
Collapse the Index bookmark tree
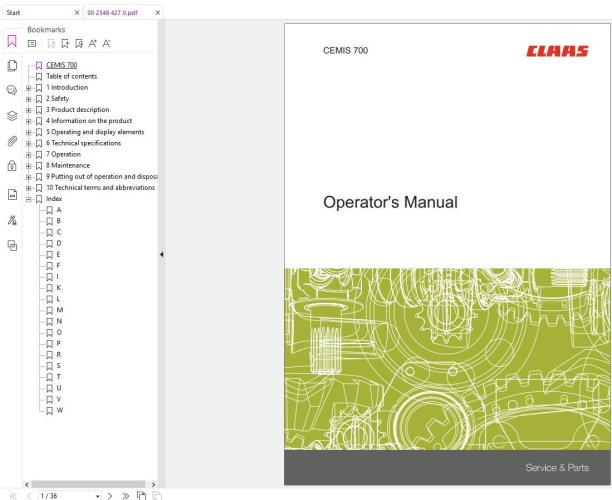28,199
